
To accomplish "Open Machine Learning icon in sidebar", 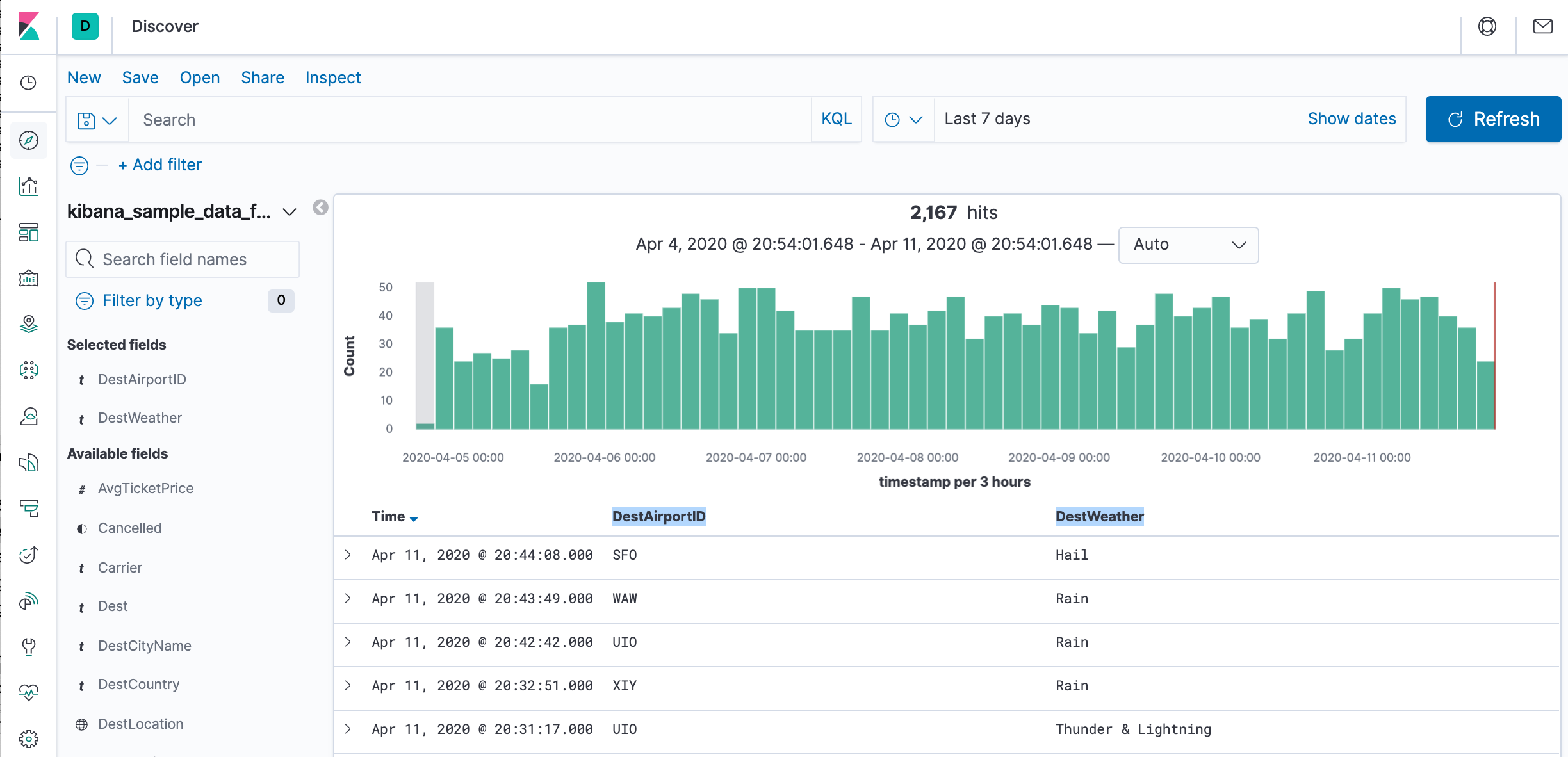I will pos(29,370).
